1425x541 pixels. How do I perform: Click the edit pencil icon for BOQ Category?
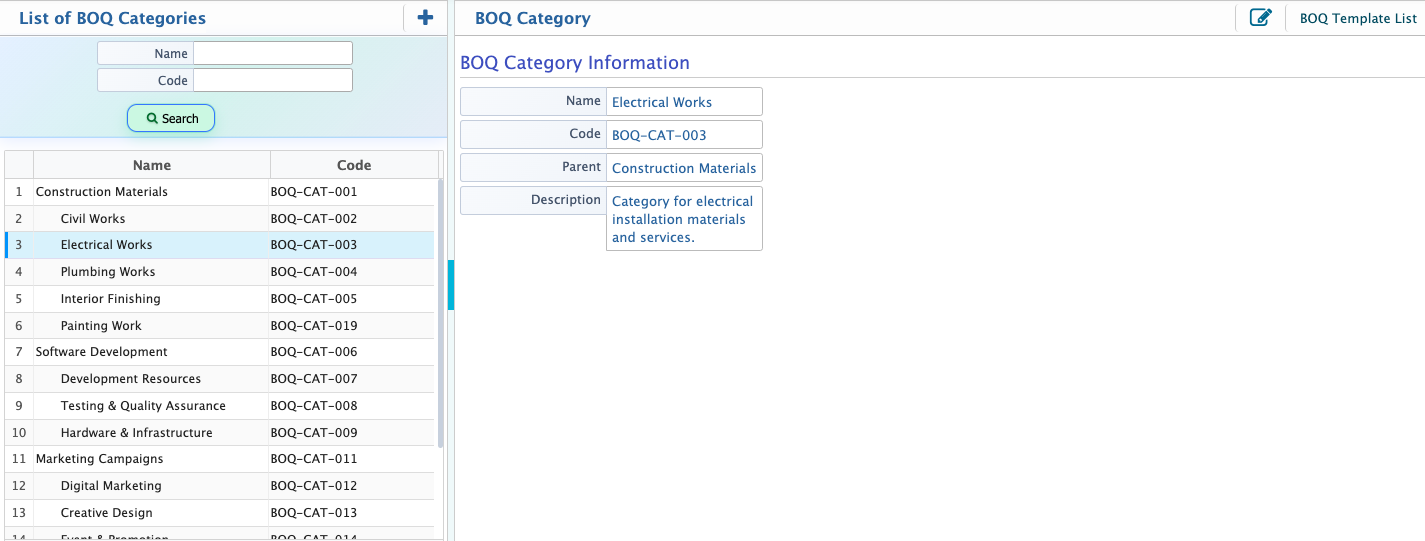pyautogui.click(x=1261, y=18)
